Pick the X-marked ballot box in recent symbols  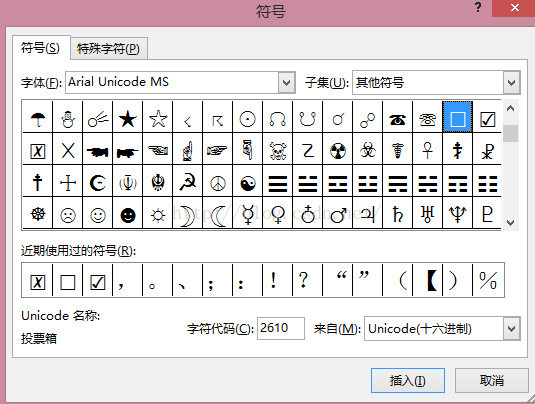tap(38, 282)
